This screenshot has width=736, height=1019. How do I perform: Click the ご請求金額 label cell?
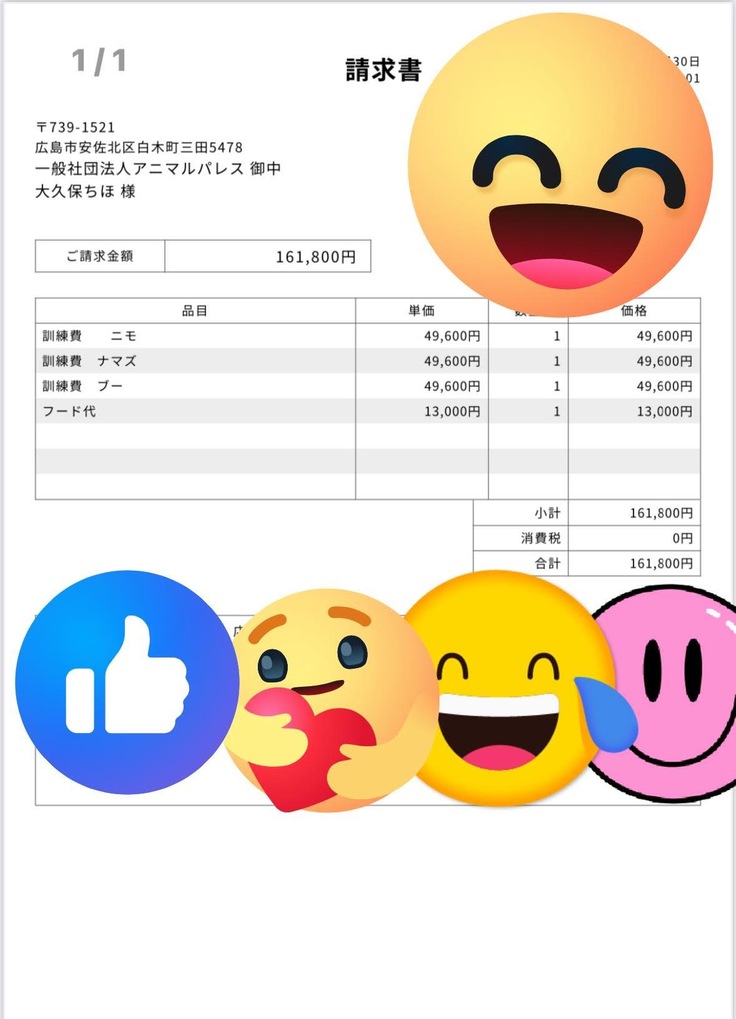click(x=100, y=256)
